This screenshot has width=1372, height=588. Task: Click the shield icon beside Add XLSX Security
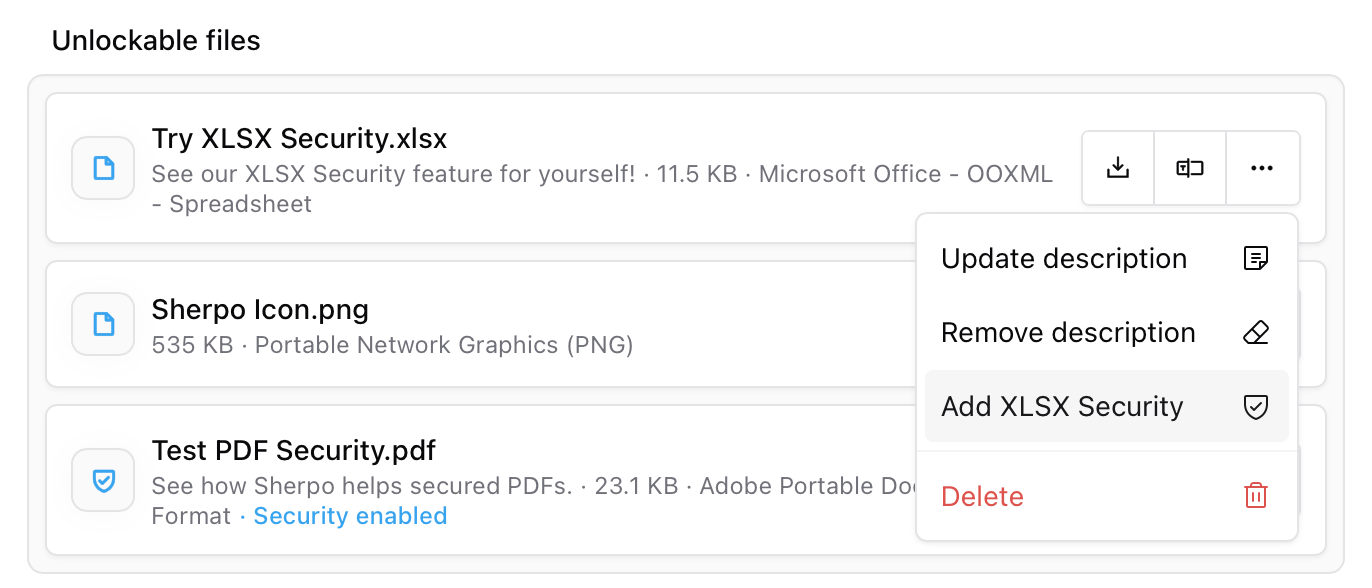coord(1256,406)
